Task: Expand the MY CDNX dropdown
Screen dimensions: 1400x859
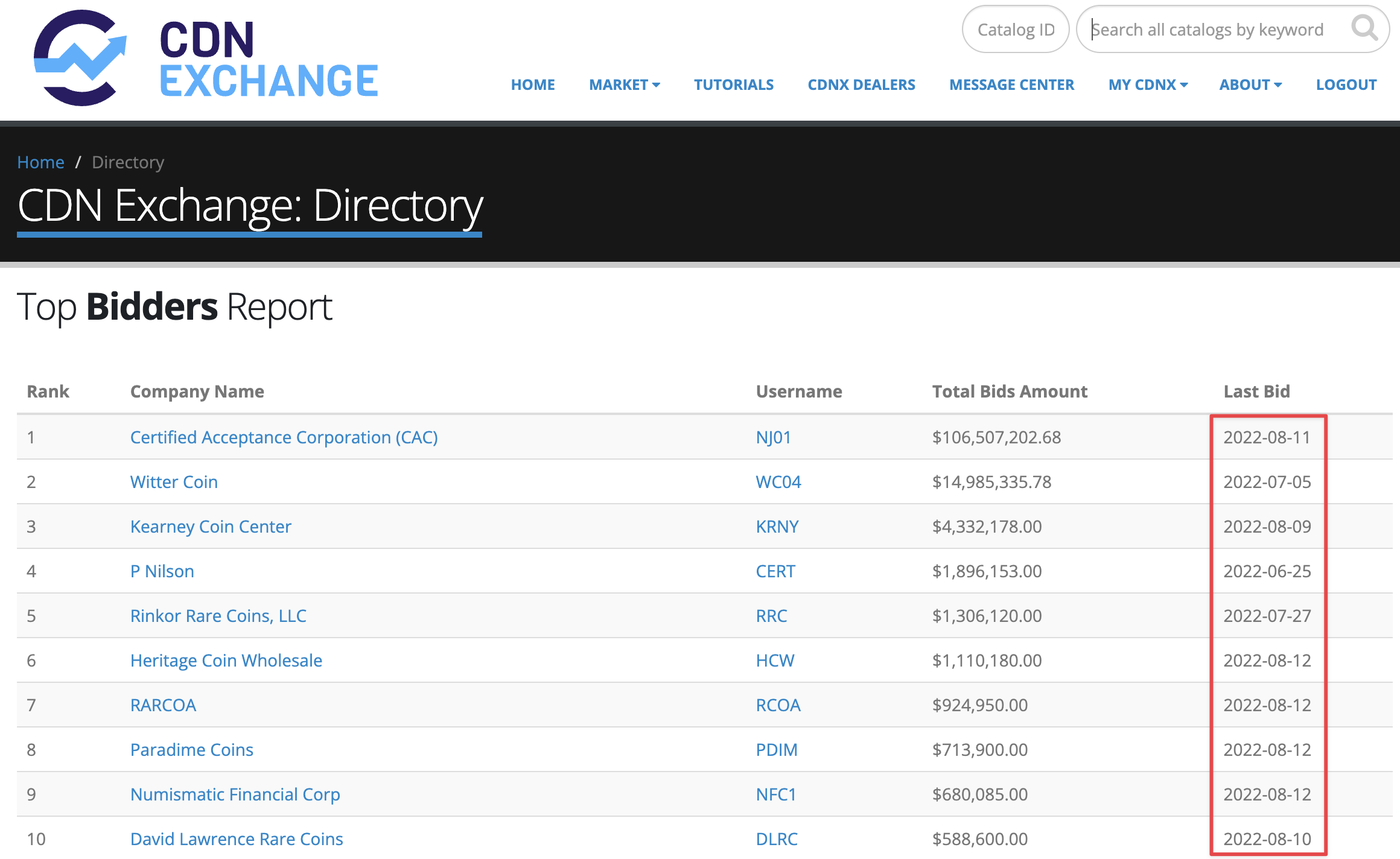Action: coord(1148,85)
